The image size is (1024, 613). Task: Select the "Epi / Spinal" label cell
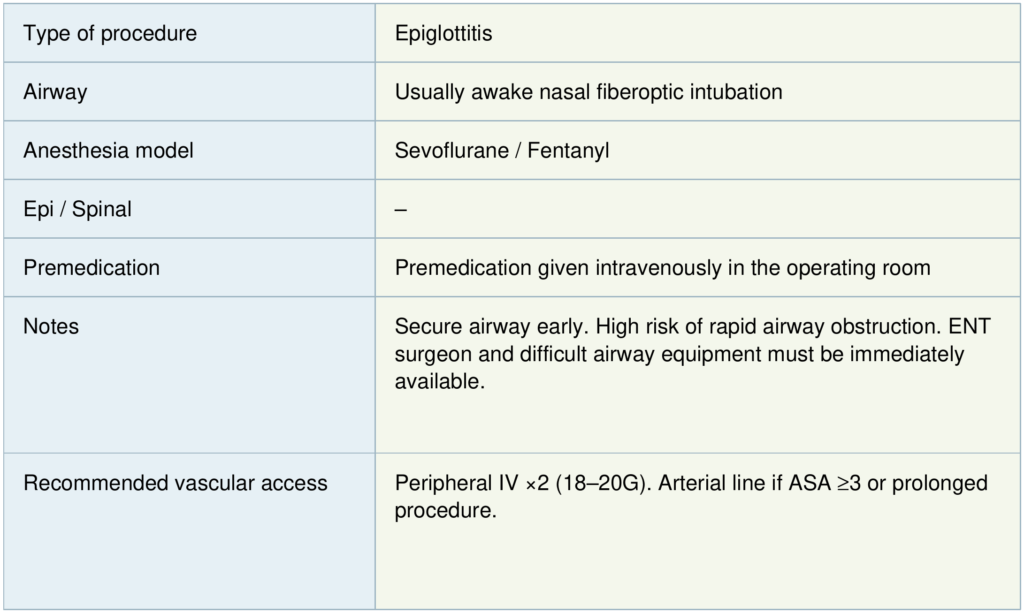[77, 210]
